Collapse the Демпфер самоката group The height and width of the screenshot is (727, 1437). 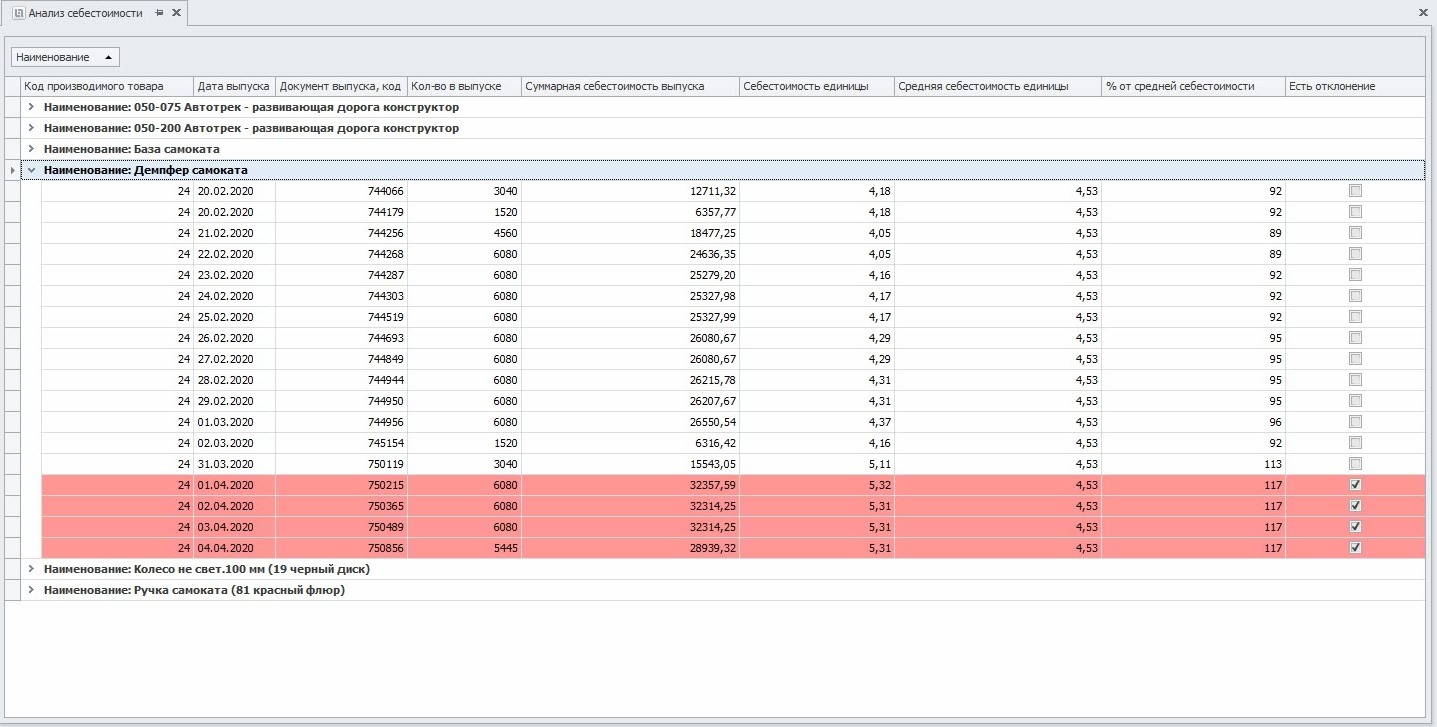click(x=31, y=170)
